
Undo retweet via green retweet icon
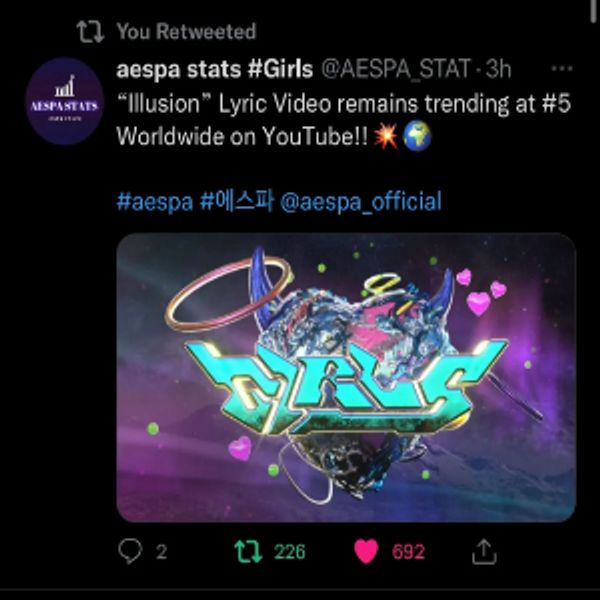248,551
